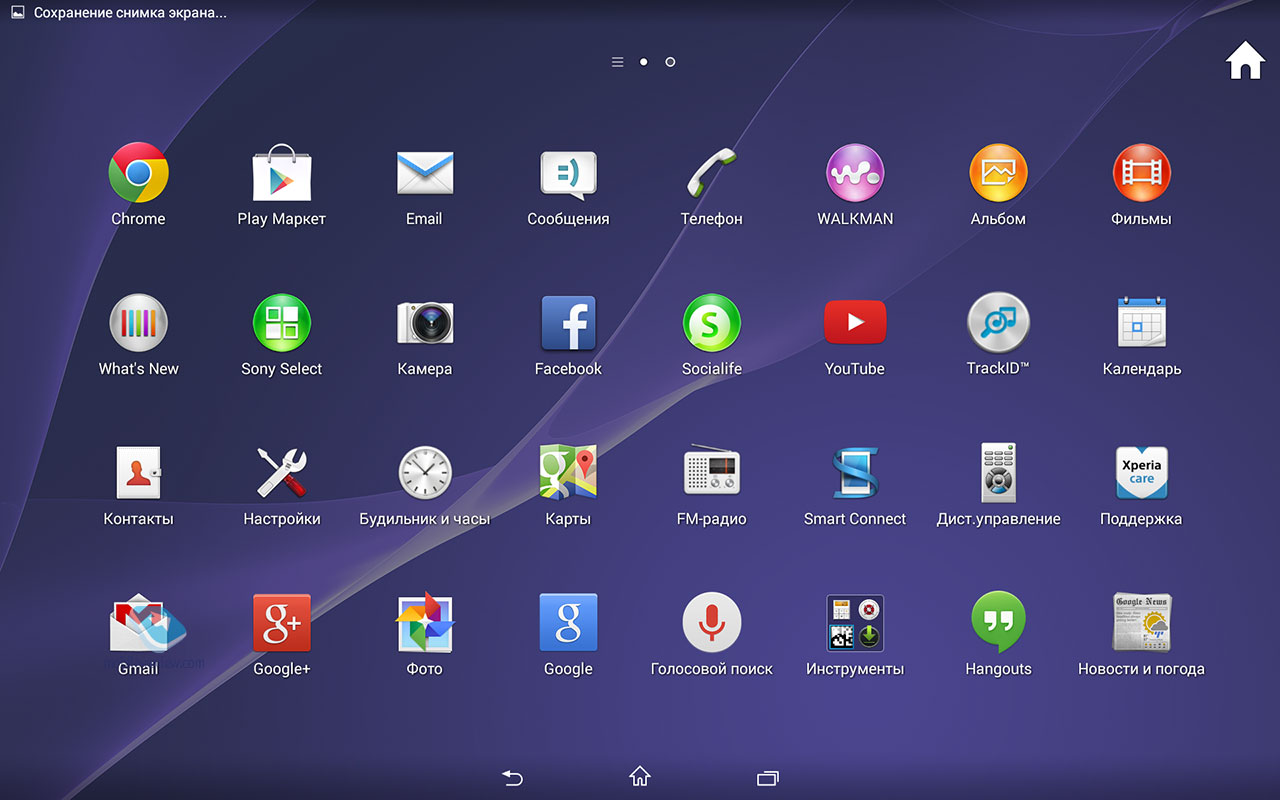Launch the Телефон dialer
Viewport: 1280px width, 800px height.
pos(711,173)
